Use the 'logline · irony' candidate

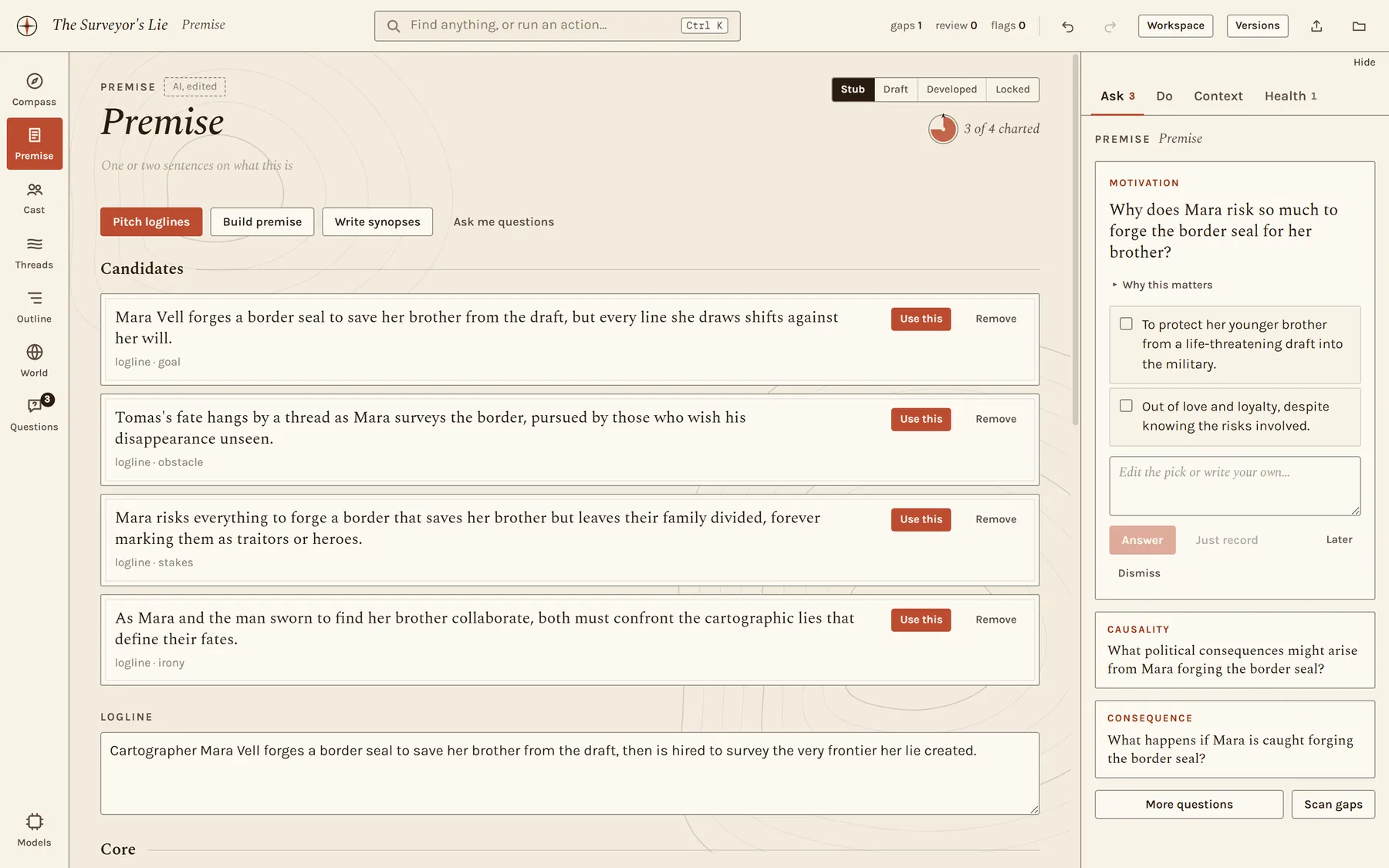(921, 620)
